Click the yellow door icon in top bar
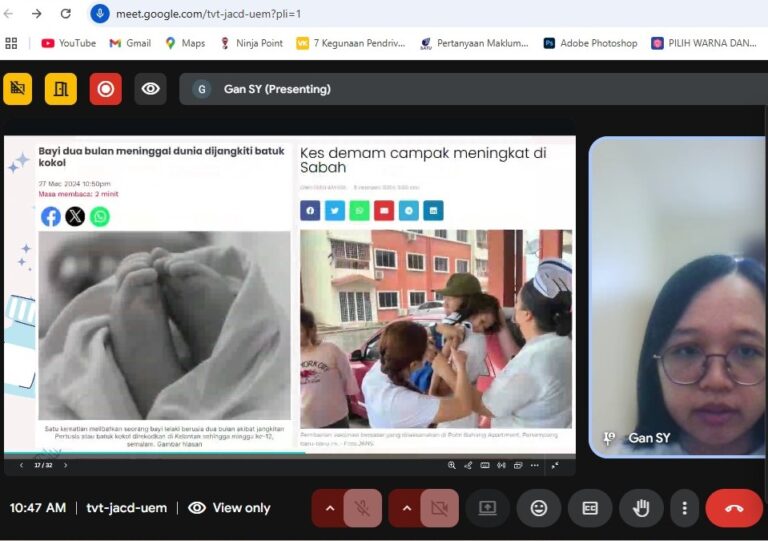This screenshot has height=541, width=768. click(60, 89)
